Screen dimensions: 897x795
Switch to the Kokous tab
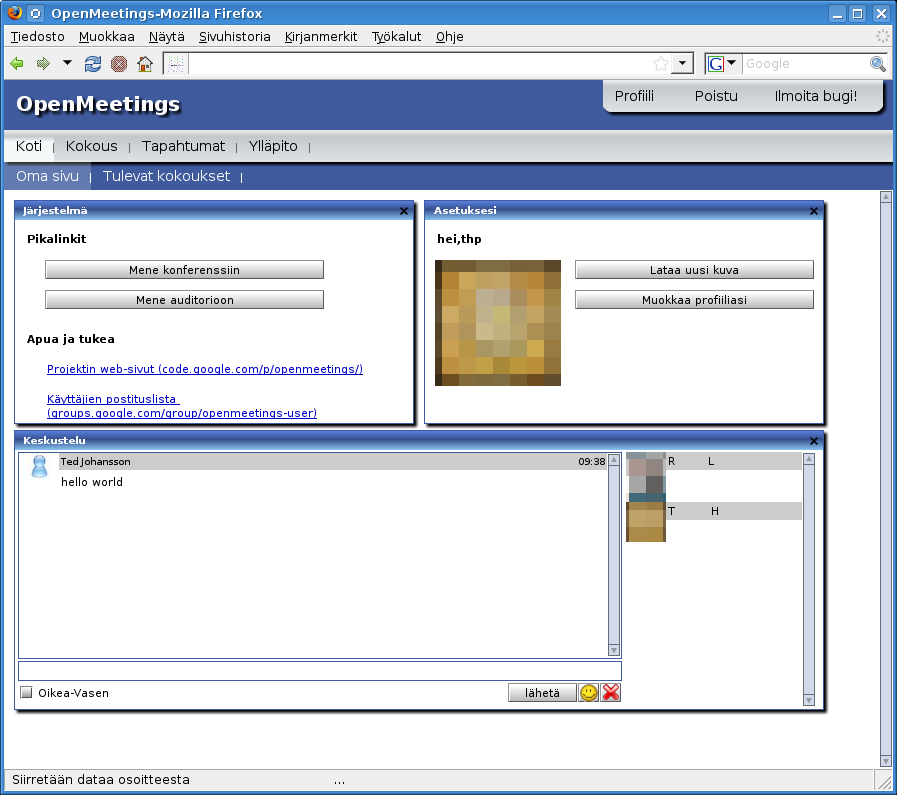click(92, 146)
